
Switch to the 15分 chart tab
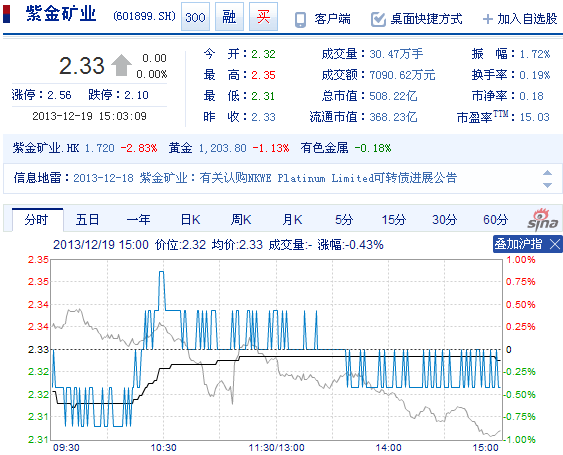tap(394, 220)
